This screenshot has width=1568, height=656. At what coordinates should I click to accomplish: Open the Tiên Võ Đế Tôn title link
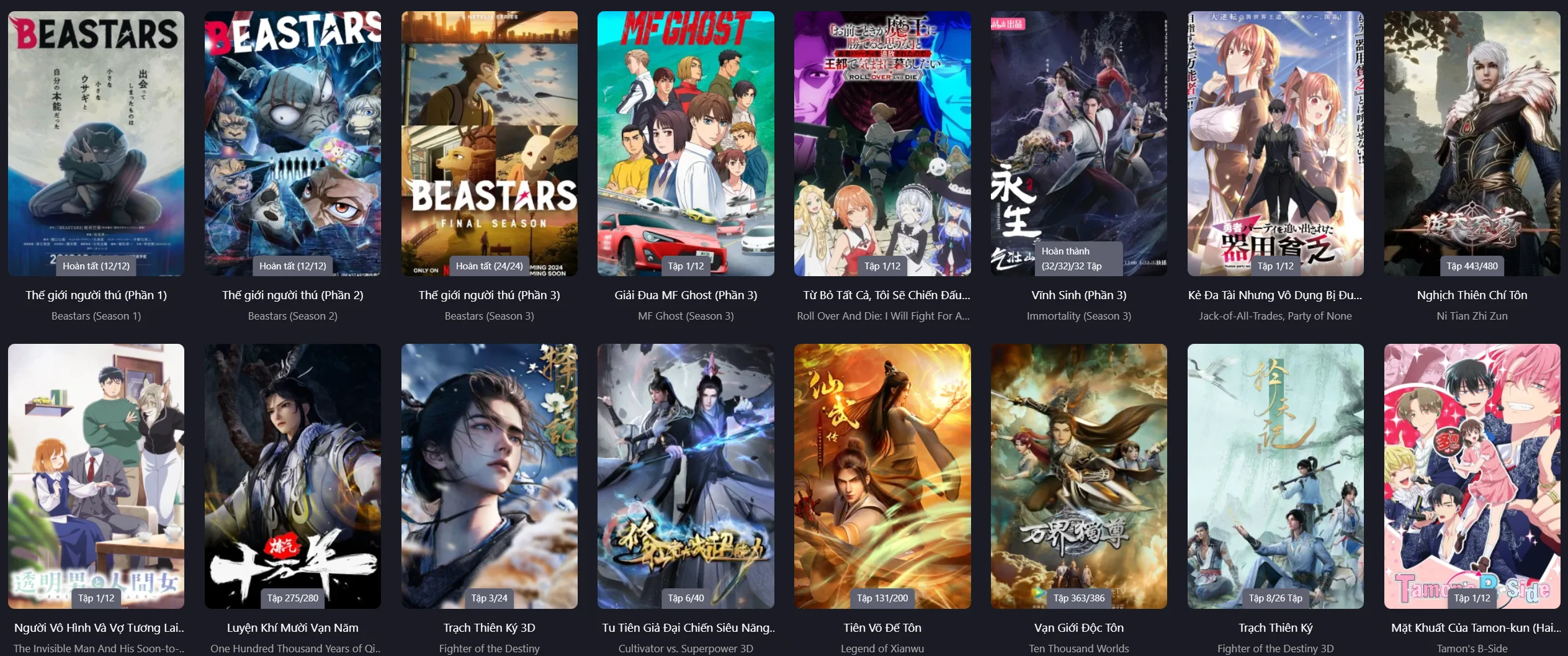(882, 628)
